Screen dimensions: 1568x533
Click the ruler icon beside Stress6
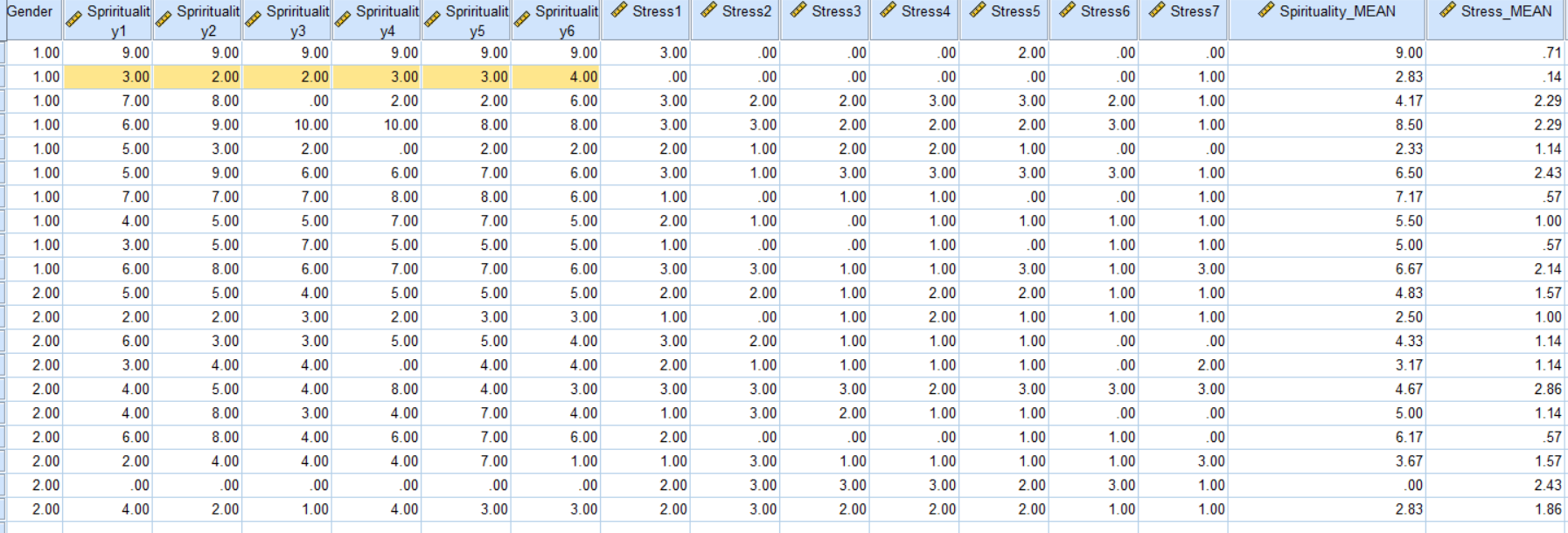(1067, 10)
